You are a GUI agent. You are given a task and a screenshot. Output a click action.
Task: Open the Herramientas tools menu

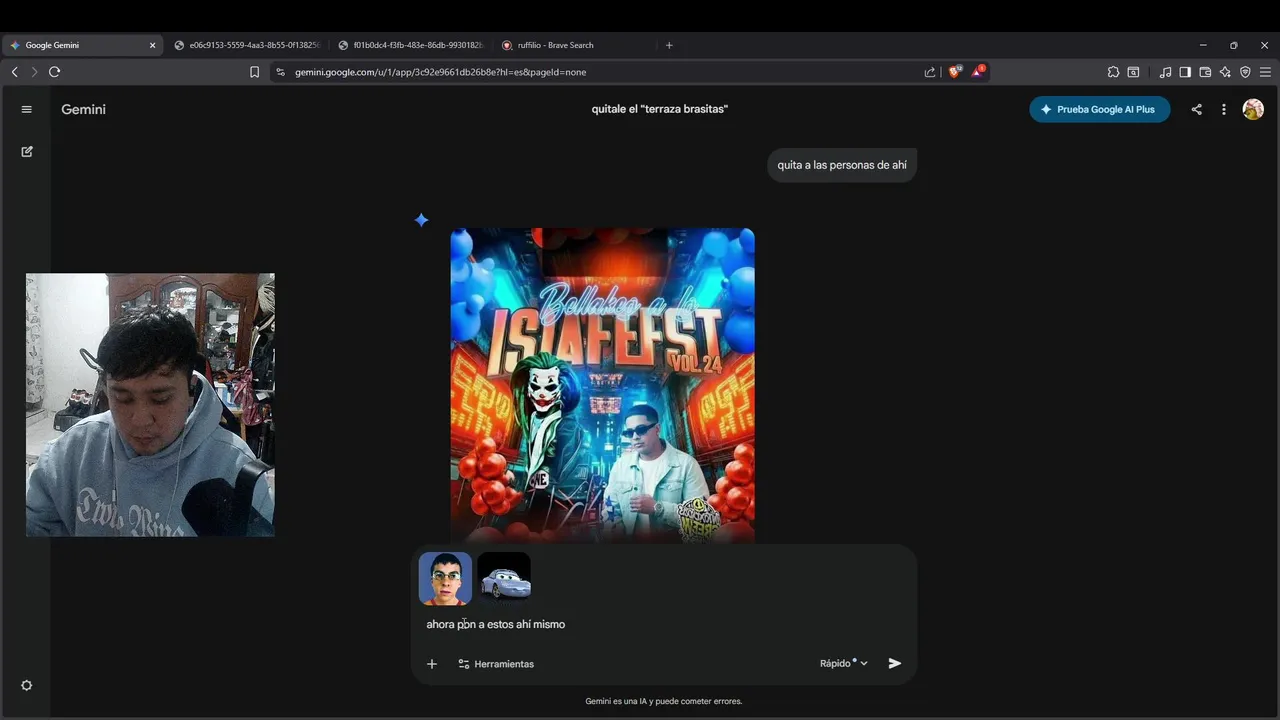496,664
